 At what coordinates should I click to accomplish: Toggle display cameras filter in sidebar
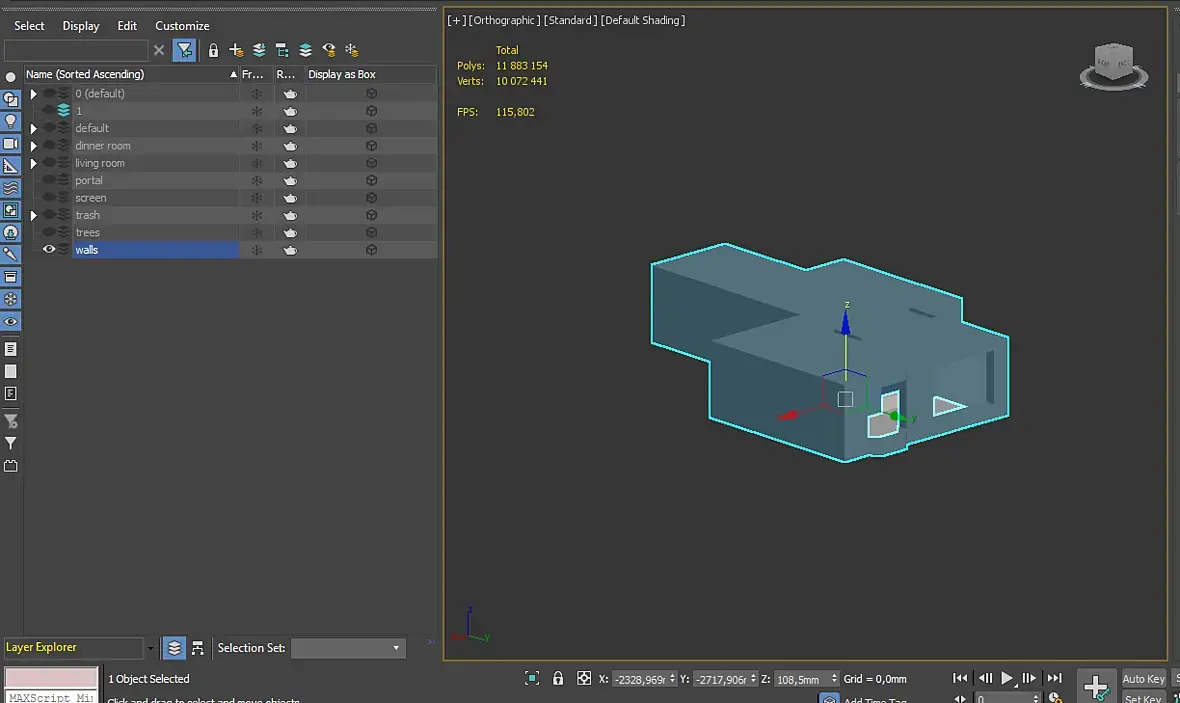11,144
